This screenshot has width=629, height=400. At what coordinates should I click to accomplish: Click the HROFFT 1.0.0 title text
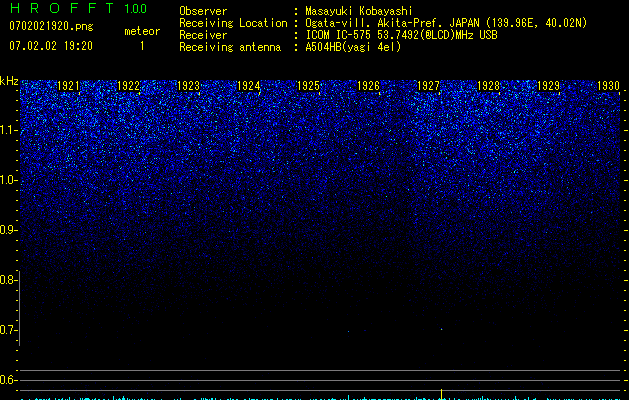pos(78,8)
